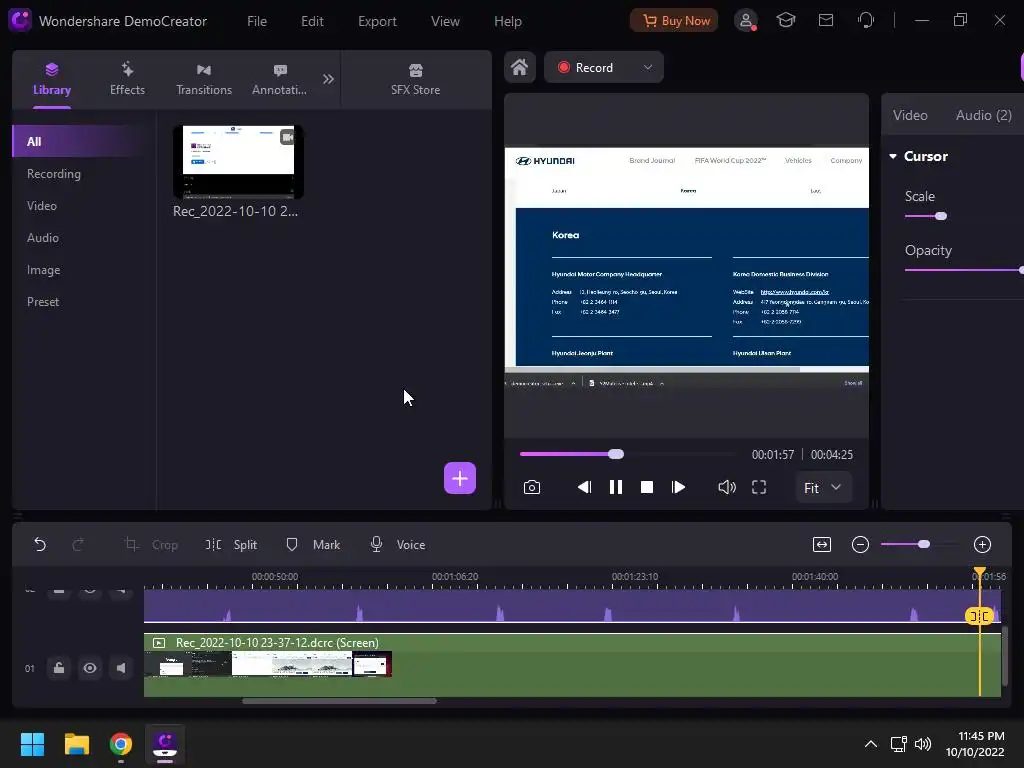Expand more tabs with double chevron

tap(328, 79)
